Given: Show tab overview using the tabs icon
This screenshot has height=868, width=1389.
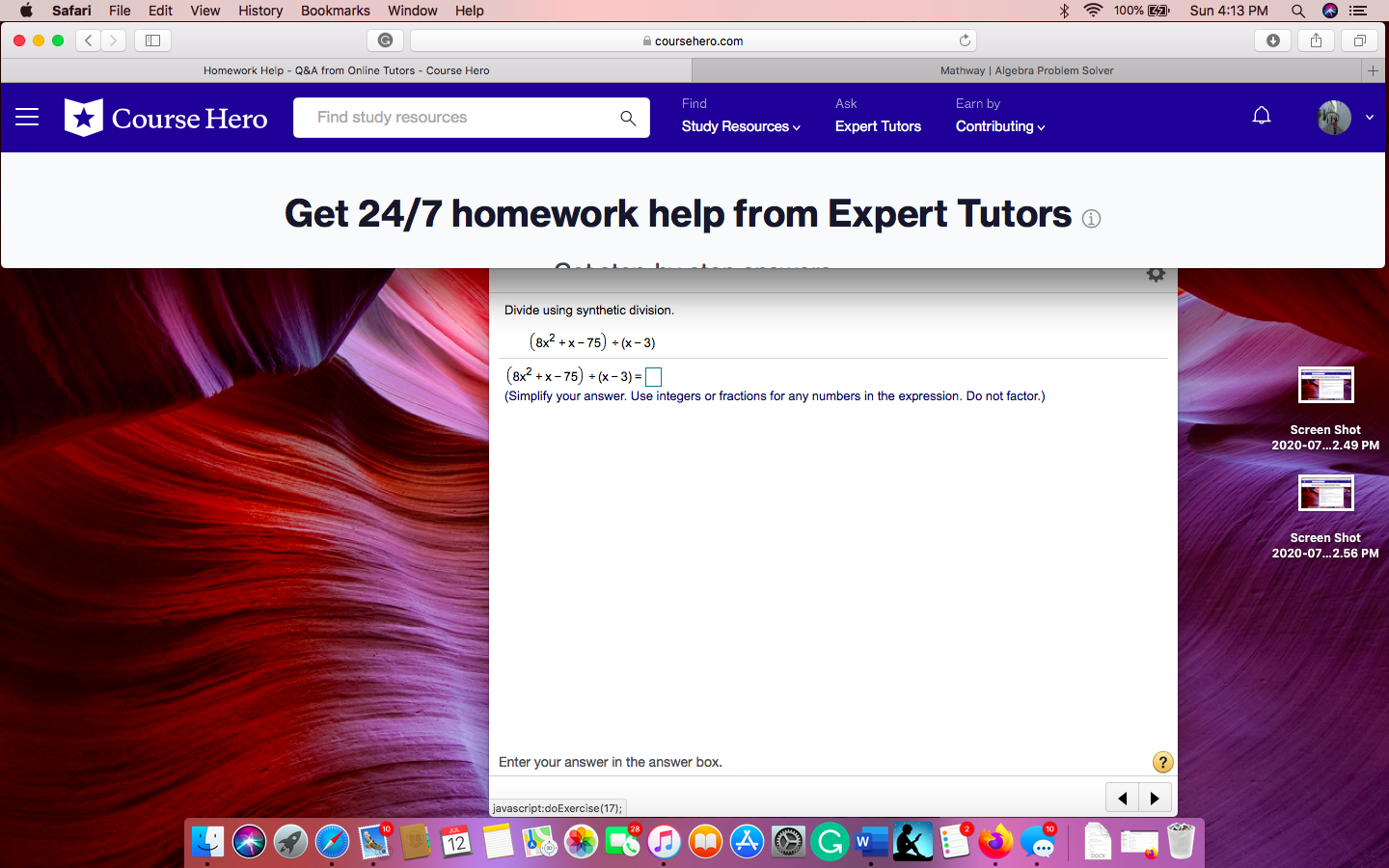Looking at the screenshot, I should [1360, 41].
